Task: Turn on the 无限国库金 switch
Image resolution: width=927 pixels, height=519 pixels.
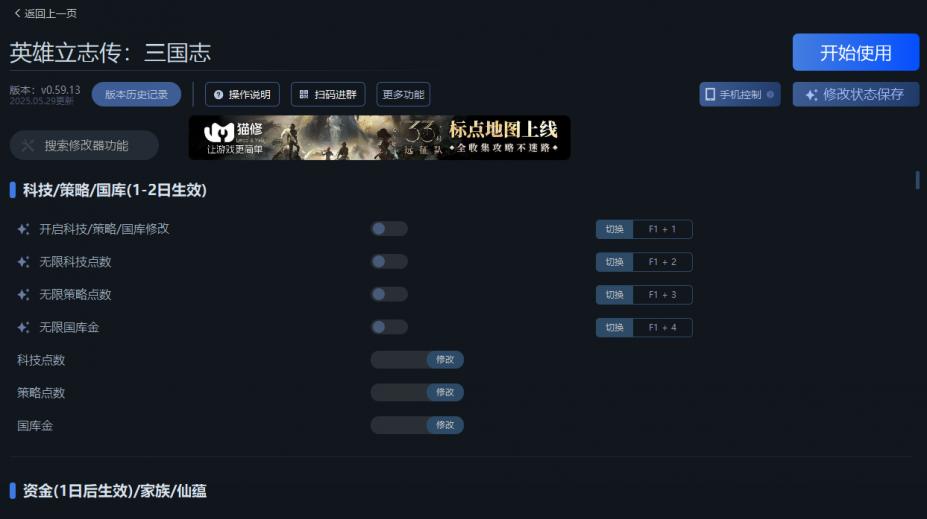Action: [x=389, y=327]
